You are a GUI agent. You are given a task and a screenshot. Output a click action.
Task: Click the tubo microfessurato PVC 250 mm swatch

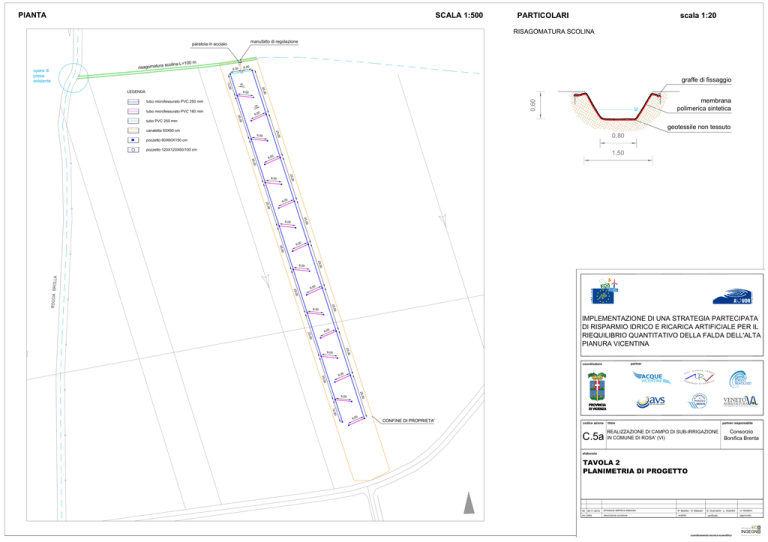pyautogui.click(x=133, y=102)
